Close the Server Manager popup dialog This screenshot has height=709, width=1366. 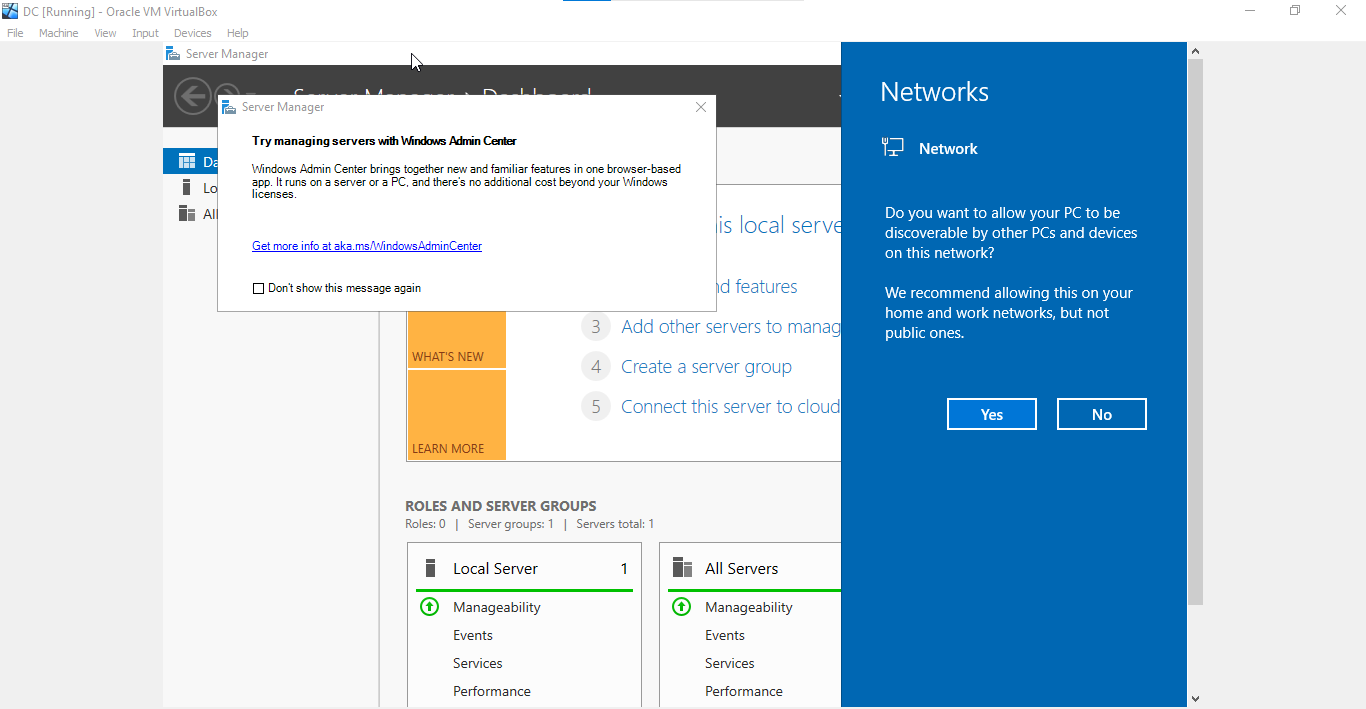pyautogui.click(x=701, y=107)
